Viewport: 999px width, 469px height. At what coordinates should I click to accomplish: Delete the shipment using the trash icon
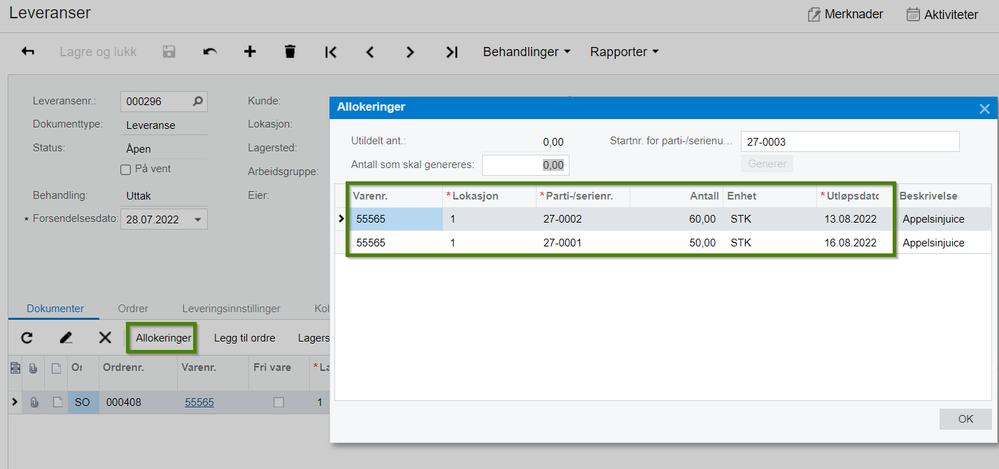click(x=290, y=52)
